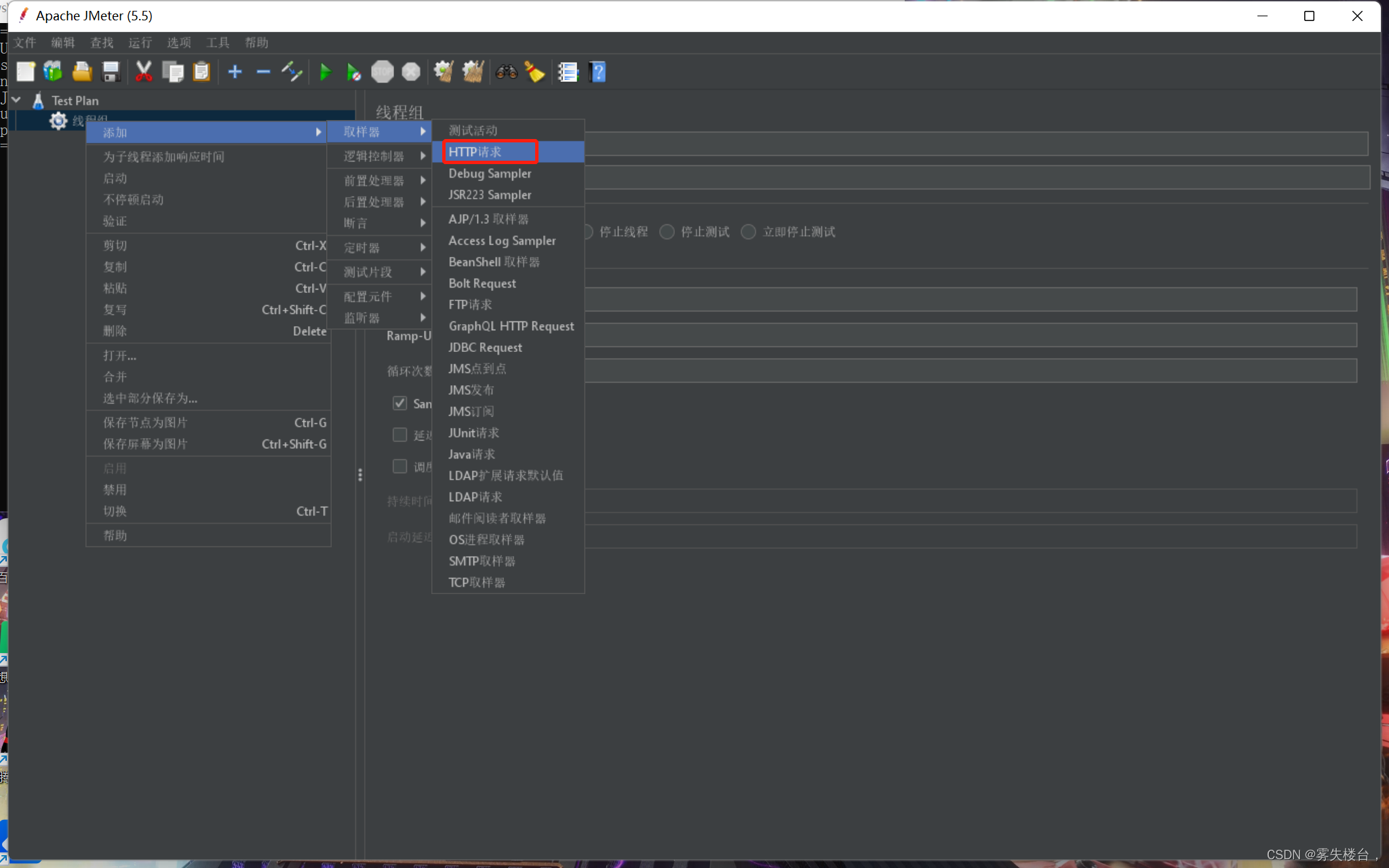Expand the 取样器 submenu
The width and height of the screenshot is (1389, 868).
[380, 132]
